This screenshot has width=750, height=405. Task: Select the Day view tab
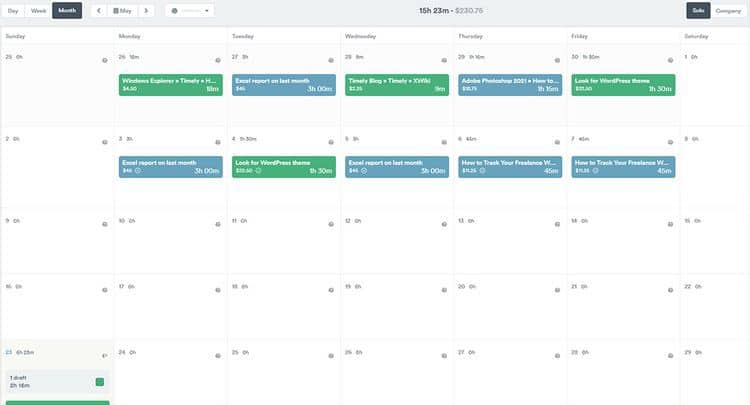tap(13, 11)
